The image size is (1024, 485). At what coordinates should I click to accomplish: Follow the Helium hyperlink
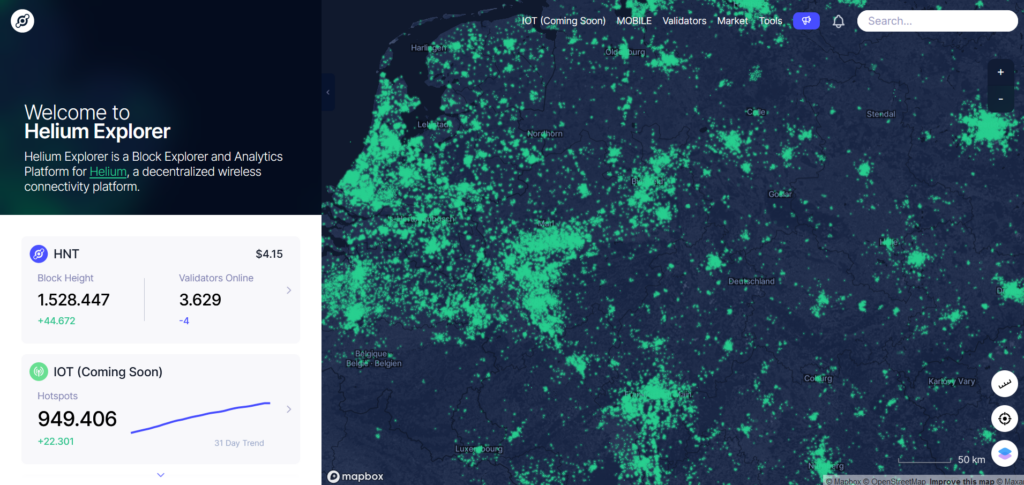tap(108, 172)
